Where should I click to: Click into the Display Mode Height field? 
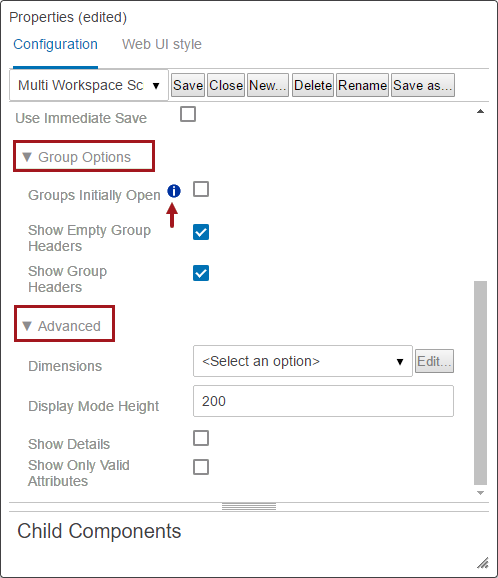tap(323, 401)
